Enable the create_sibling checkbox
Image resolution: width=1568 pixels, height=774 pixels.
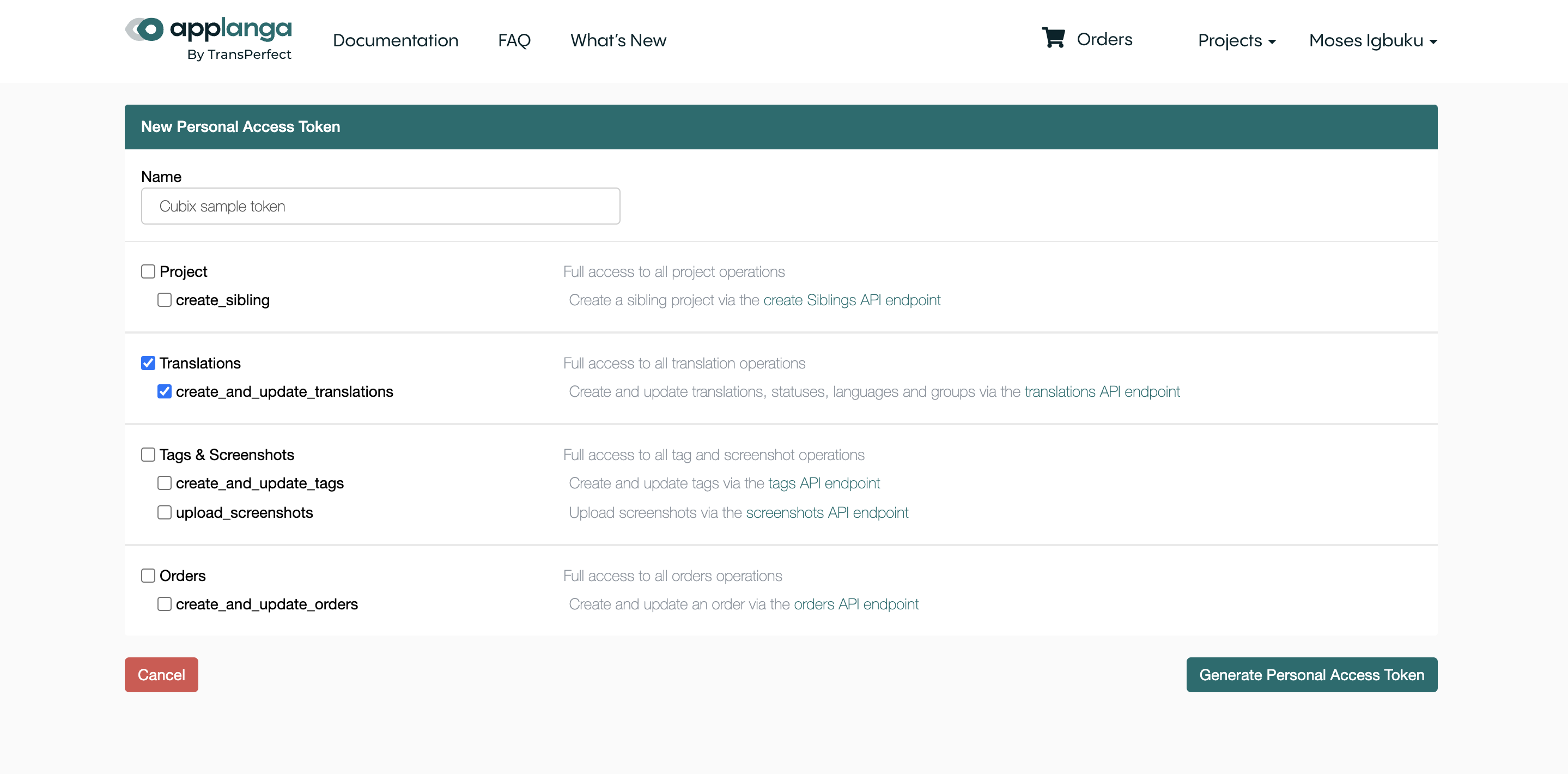point(165,300)
